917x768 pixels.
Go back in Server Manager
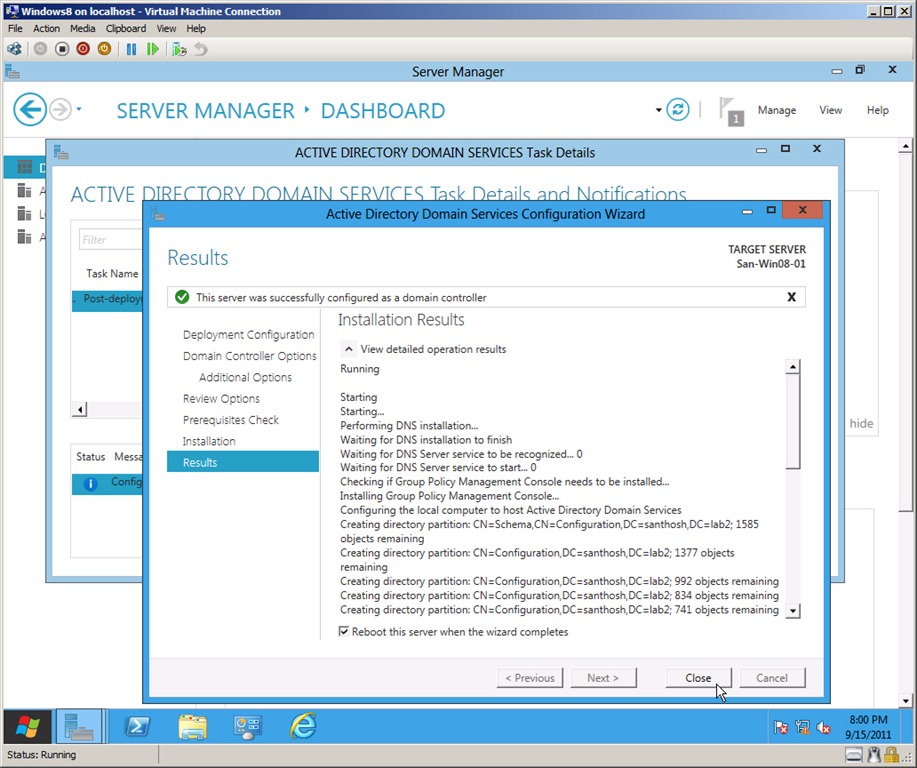[30, 109]
